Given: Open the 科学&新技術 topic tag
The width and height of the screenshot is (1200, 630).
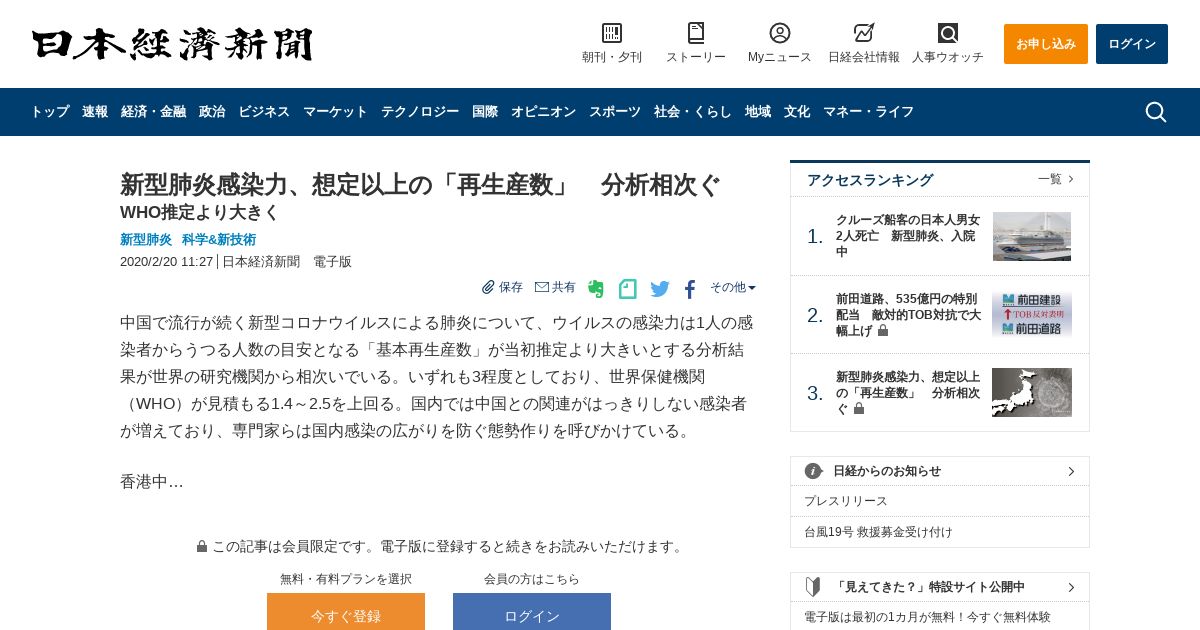Looking at the screenshot, I should click(219, 240).
